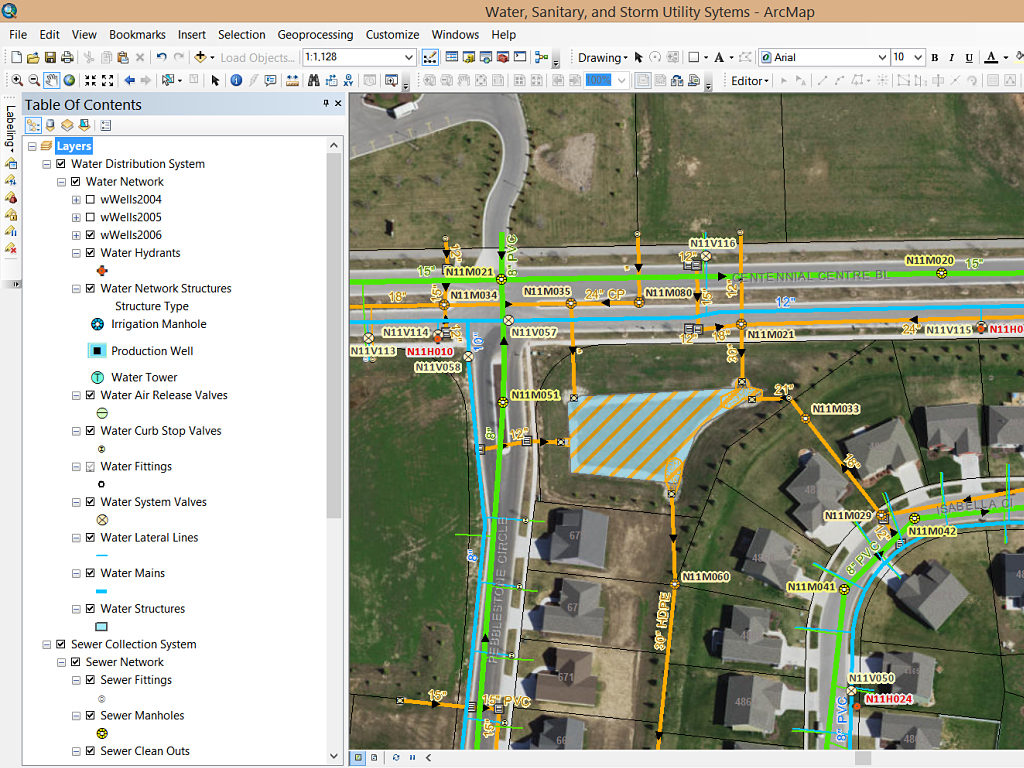Click Fixed Zoom In arrows
The image size is (1024, 768).
pos(91,80)
